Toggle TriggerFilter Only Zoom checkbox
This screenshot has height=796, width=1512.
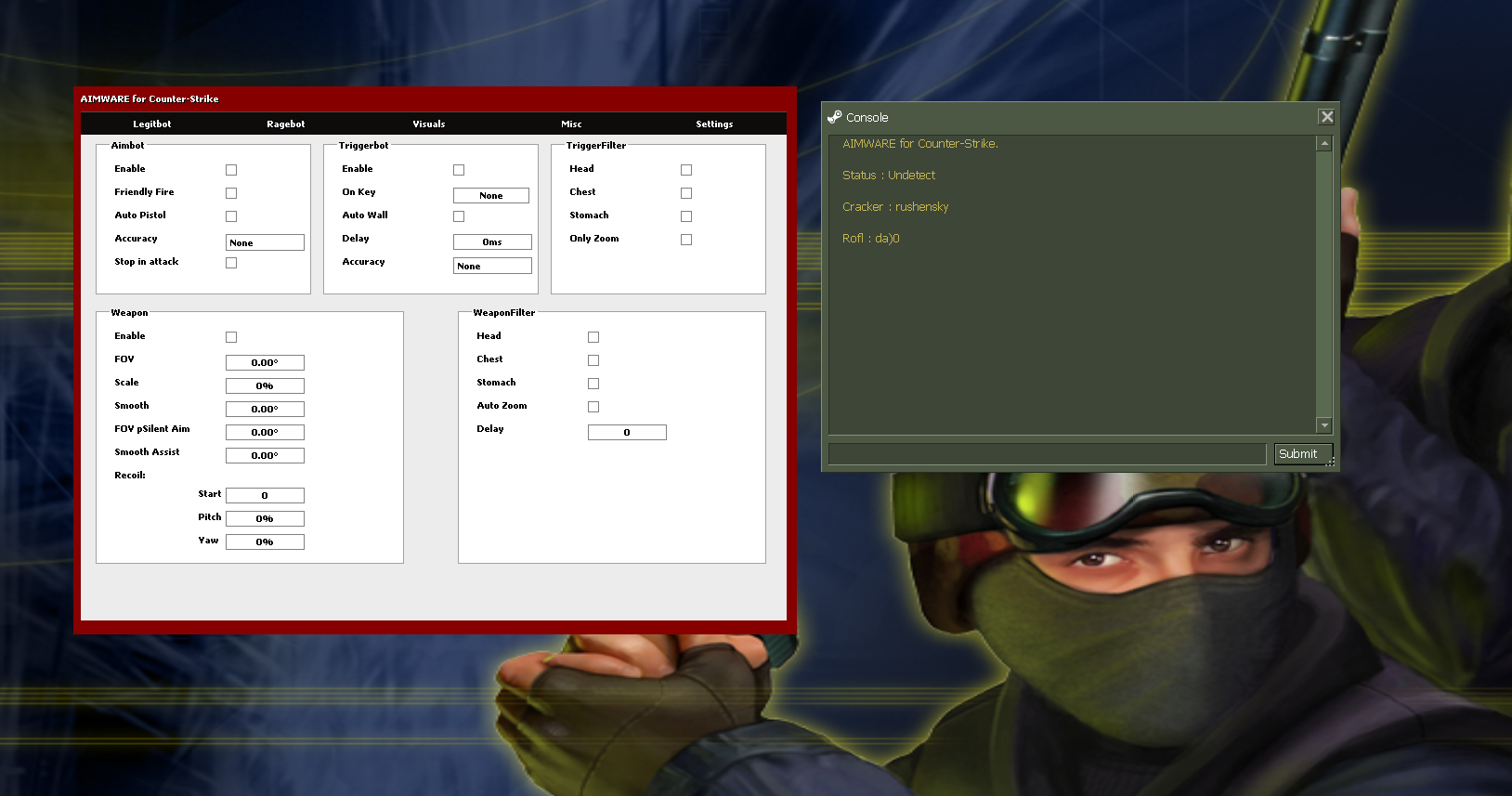tap(686, 240)
